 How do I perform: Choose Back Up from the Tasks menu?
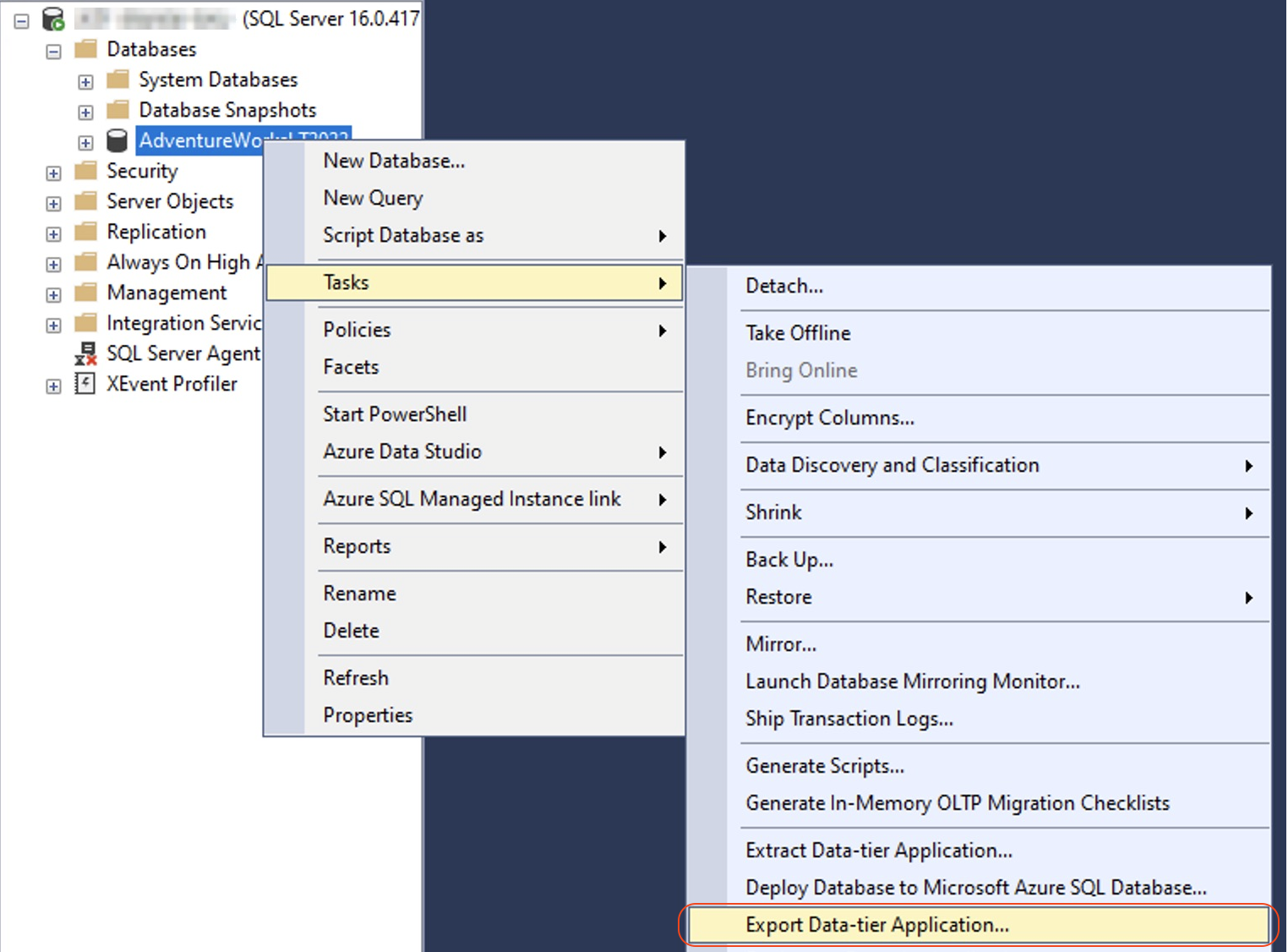click(788, 559)
